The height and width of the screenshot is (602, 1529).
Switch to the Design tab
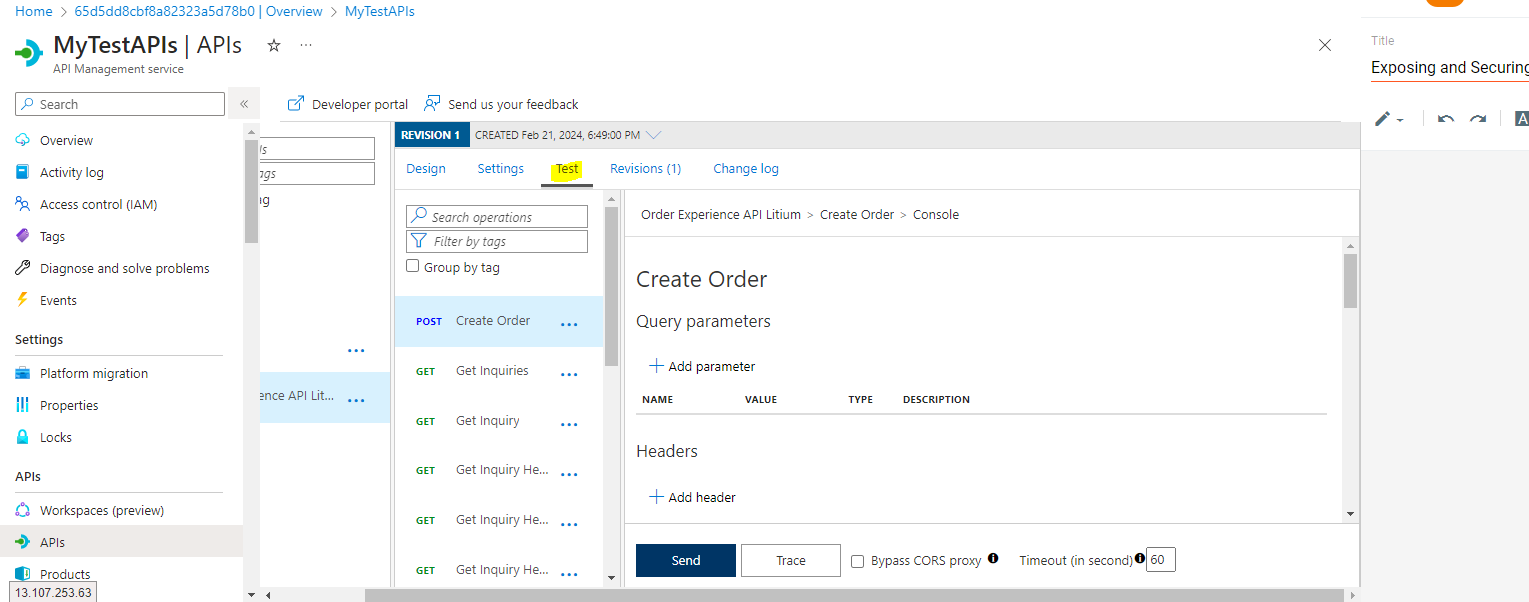click(x=426, y=169)
